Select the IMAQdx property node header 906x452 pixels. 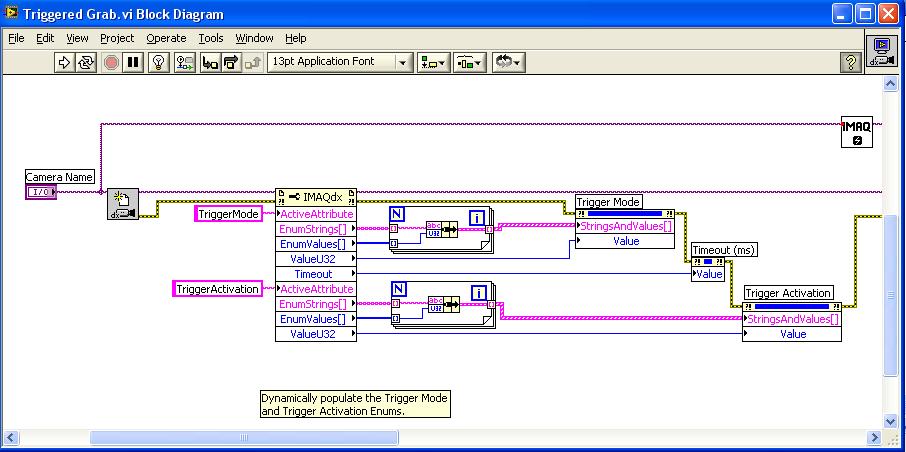click(x=315, y=197)
